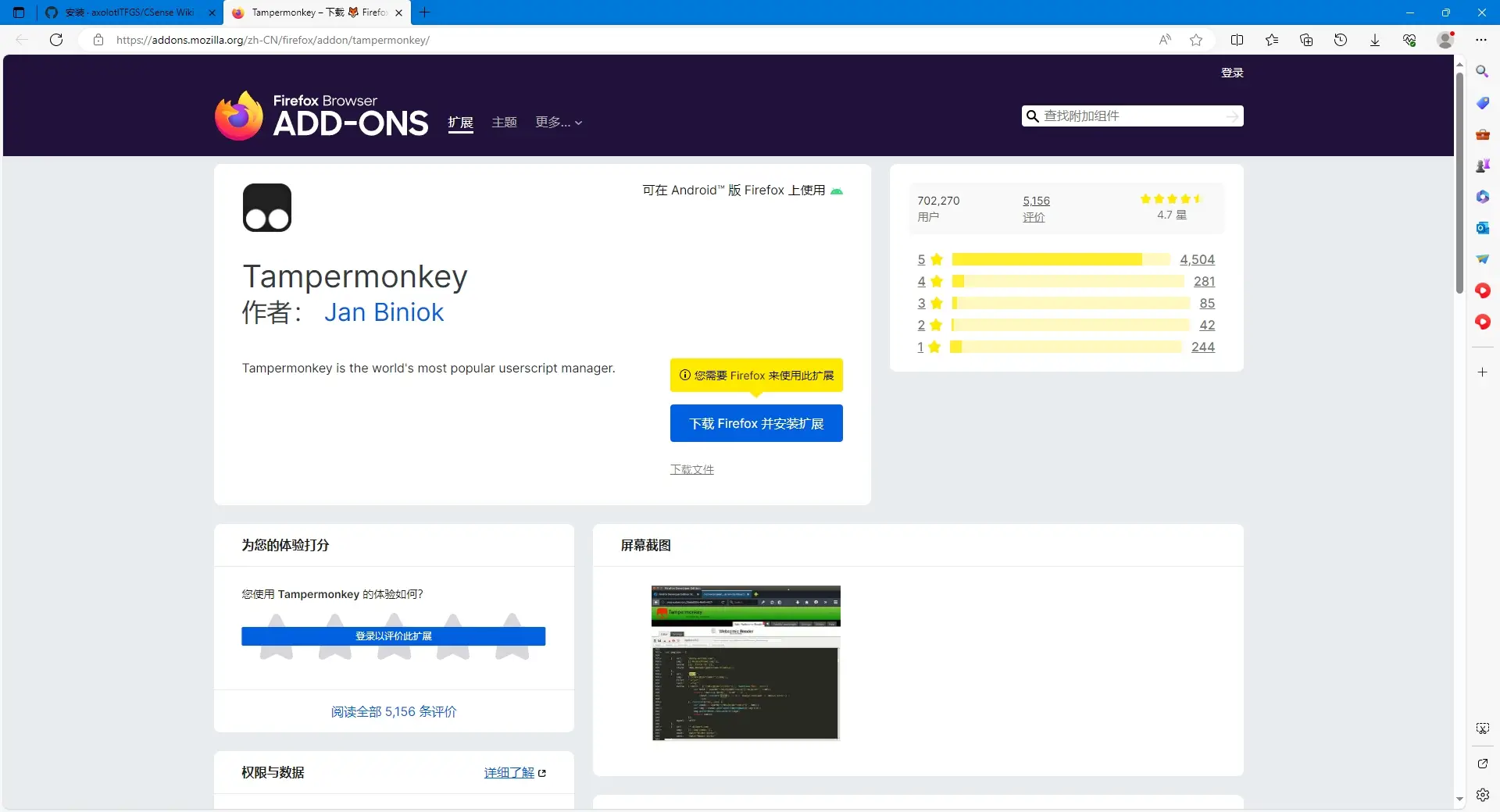
Task: Click 登录以评价此扩展 button
Action: pos(394,636)
